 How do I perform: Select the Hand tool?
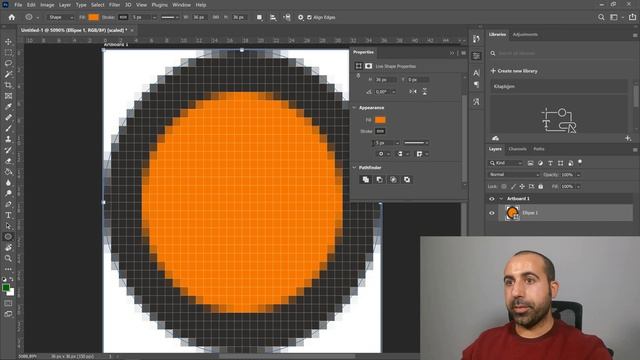pyautogui.click(x=8, y=247)
